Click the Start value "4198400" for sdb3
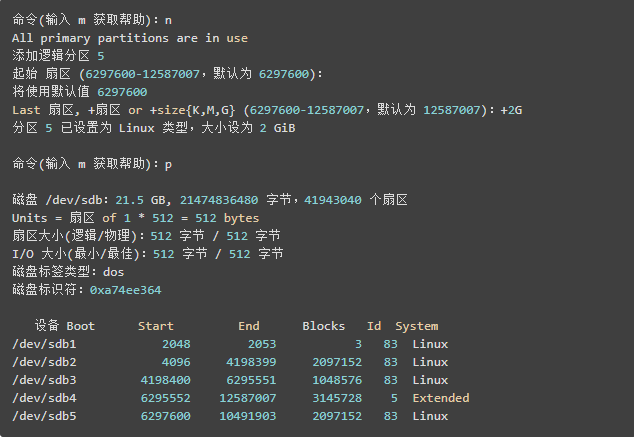 (165, 380)
